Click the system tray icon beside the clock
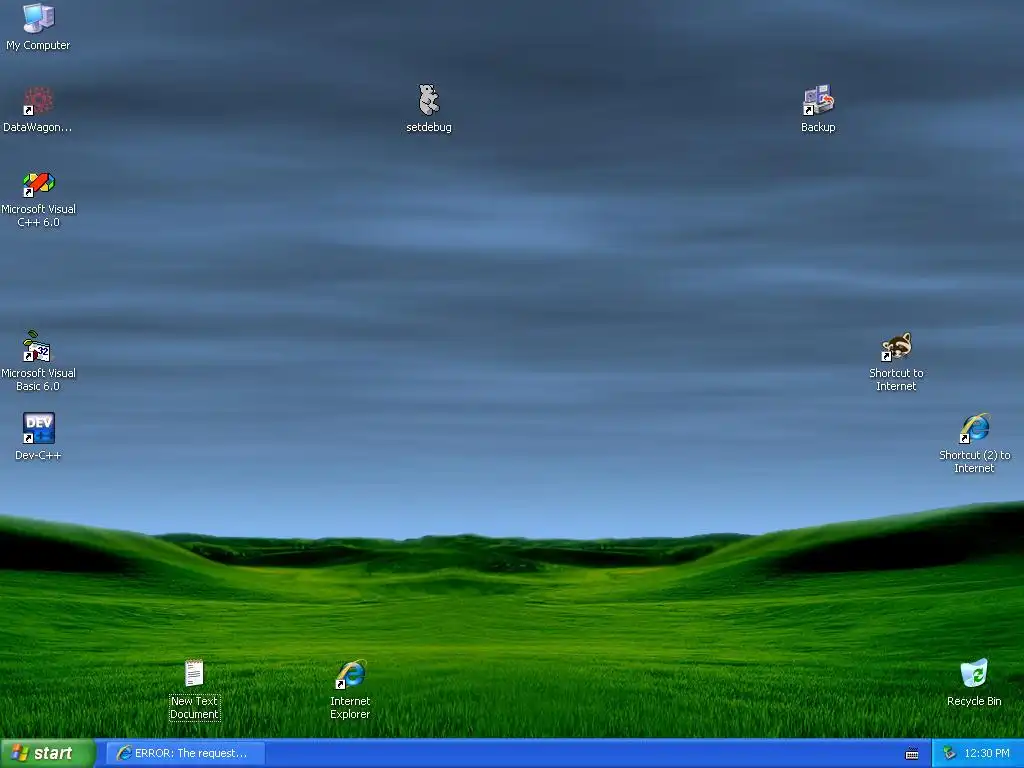Image resolution: width=1024 pixels, height=768 pixels. click(x=949, y=753)
